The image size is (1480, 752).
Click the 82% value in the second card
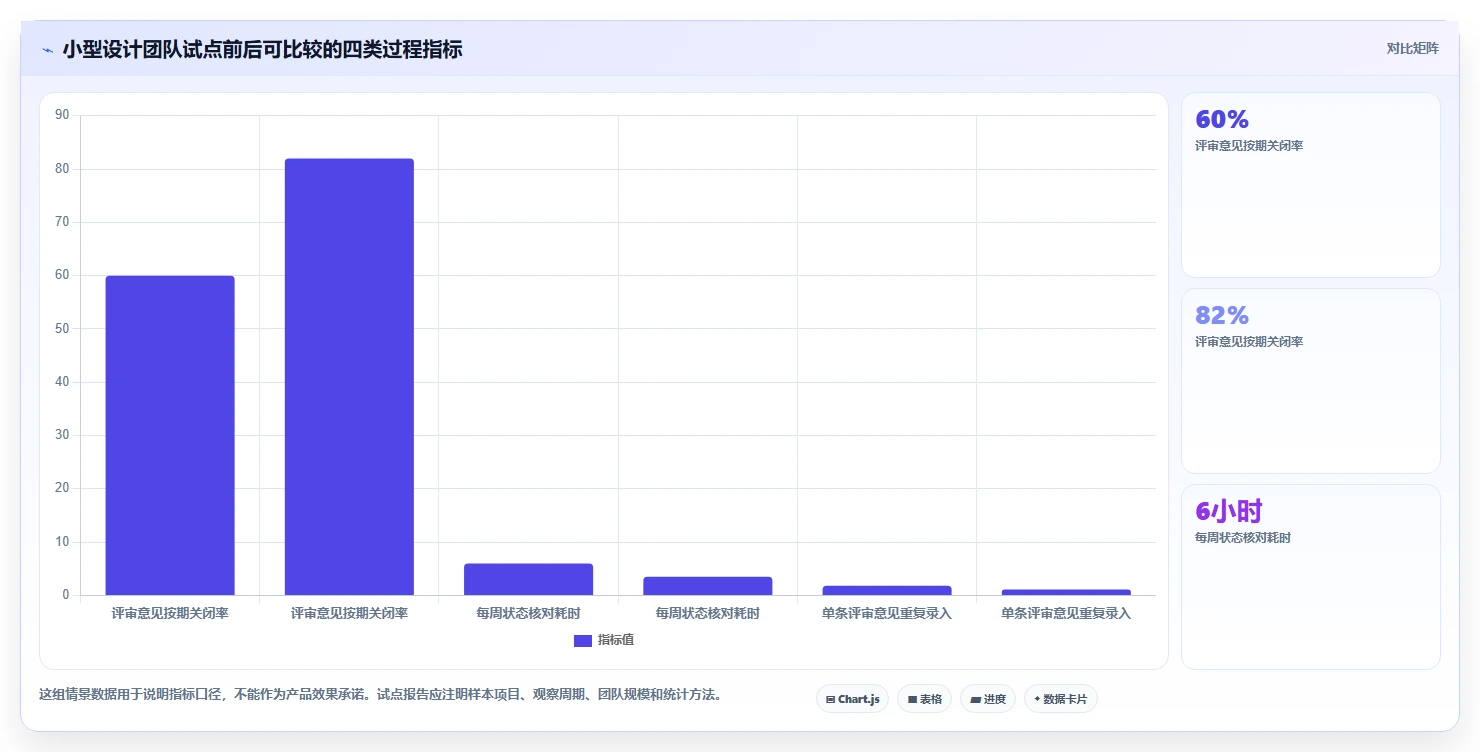pos(1222,316)
